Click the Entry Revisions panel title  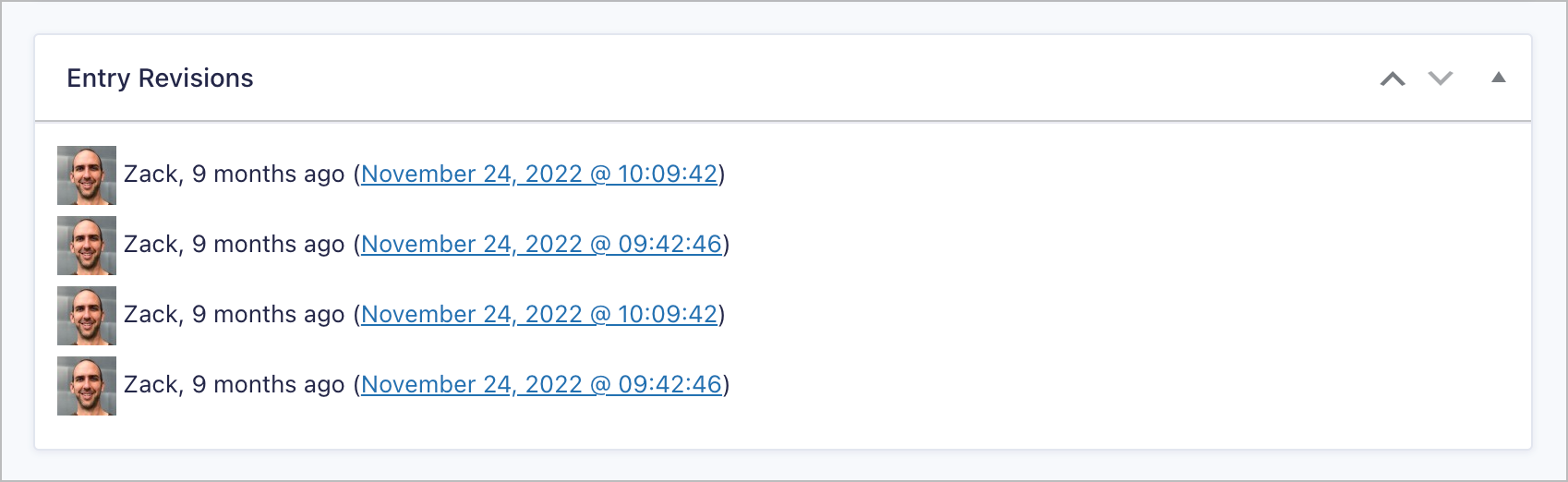[160, 78]
